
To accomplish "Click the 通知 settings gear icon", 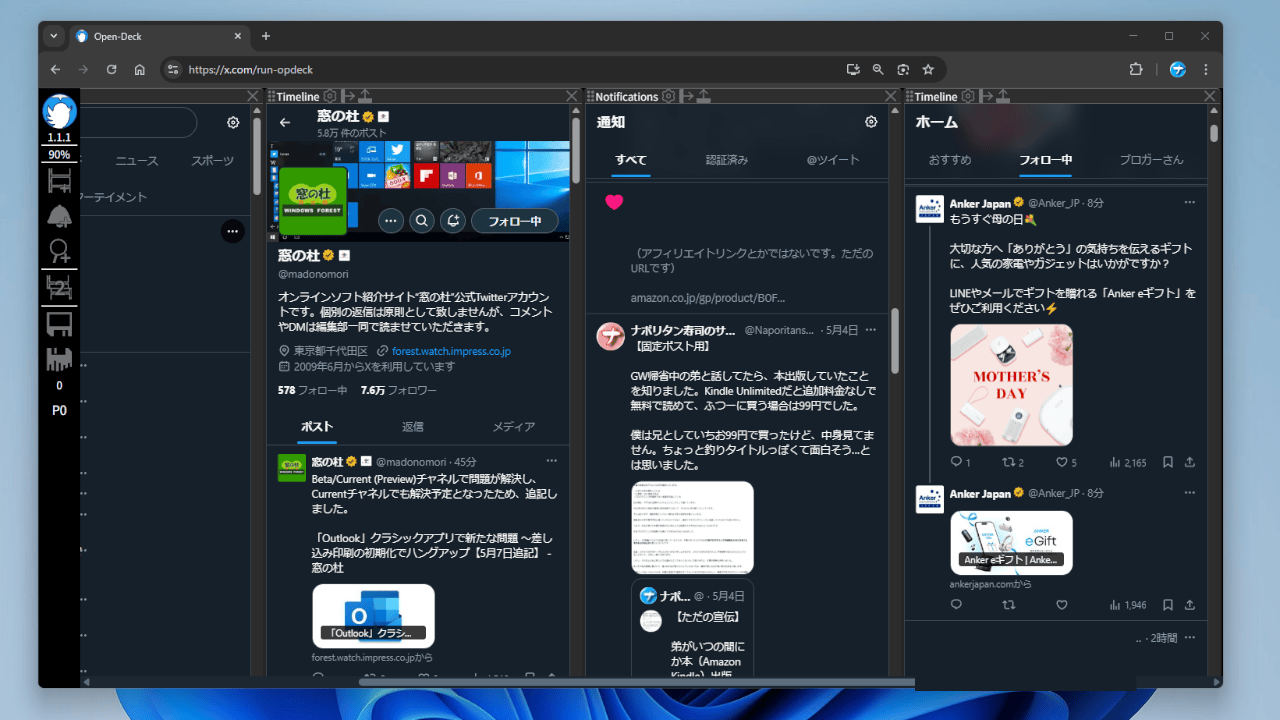I will coord(871,122).
